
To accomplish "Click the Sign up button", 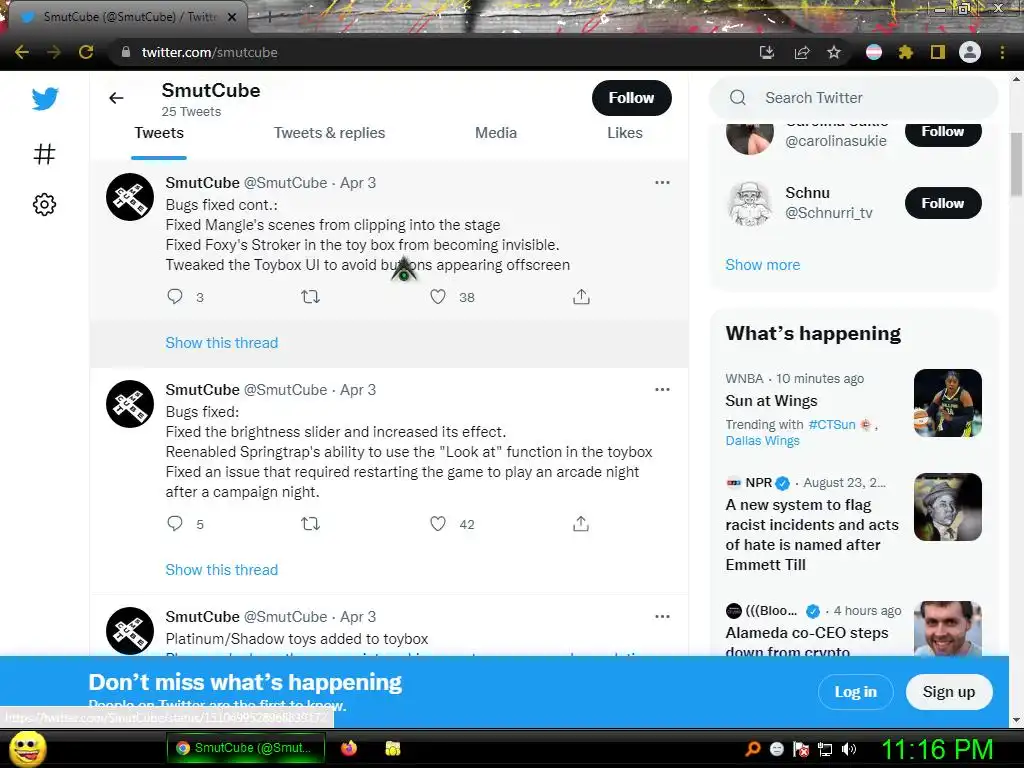I will pos(949,692).
